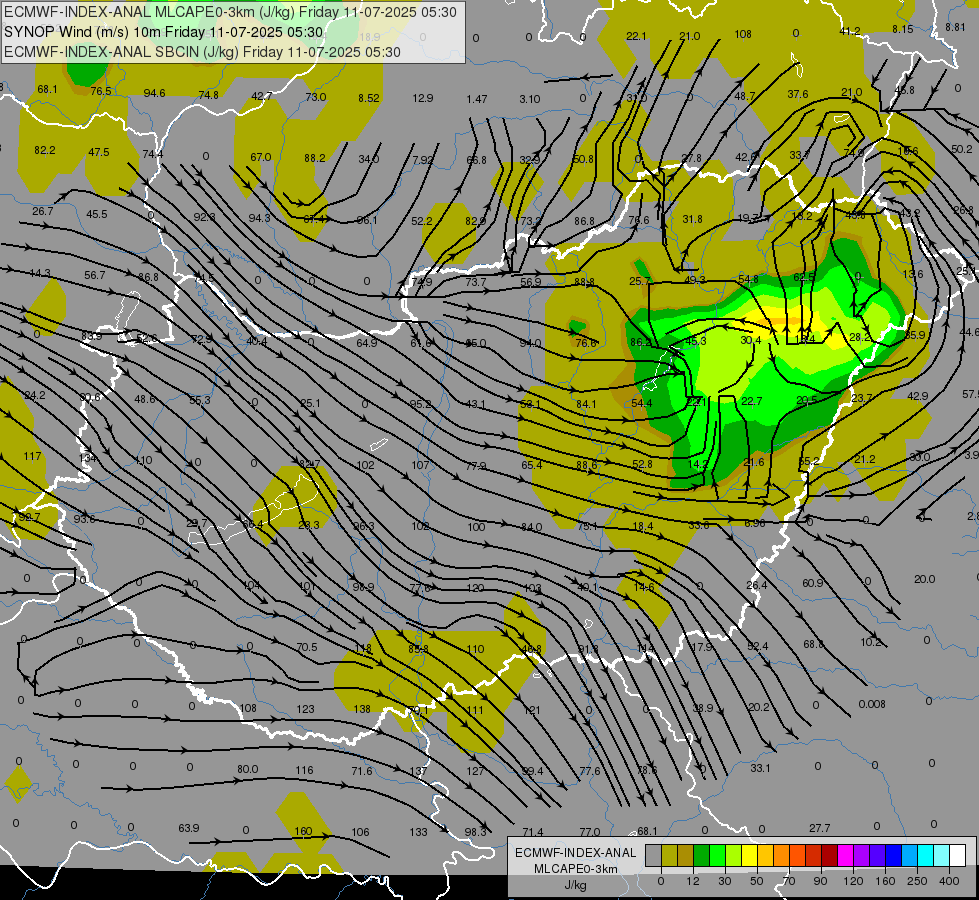Click the MLCAPE0-3km title line in header
The image size is (979, 900).
(x=230, y=12)
